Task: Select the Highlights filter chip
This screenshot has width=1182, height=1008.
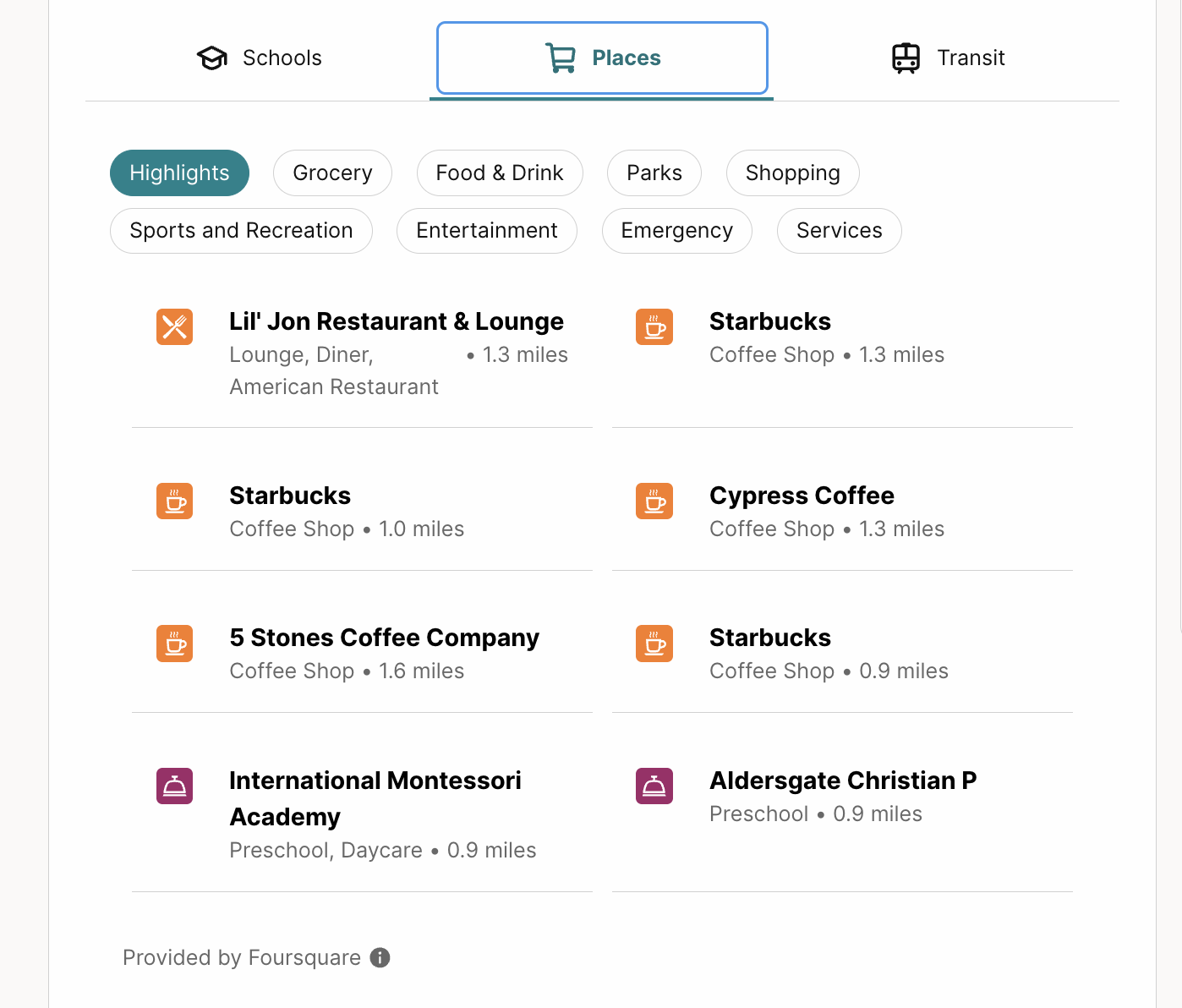Action: click(179, 173)
